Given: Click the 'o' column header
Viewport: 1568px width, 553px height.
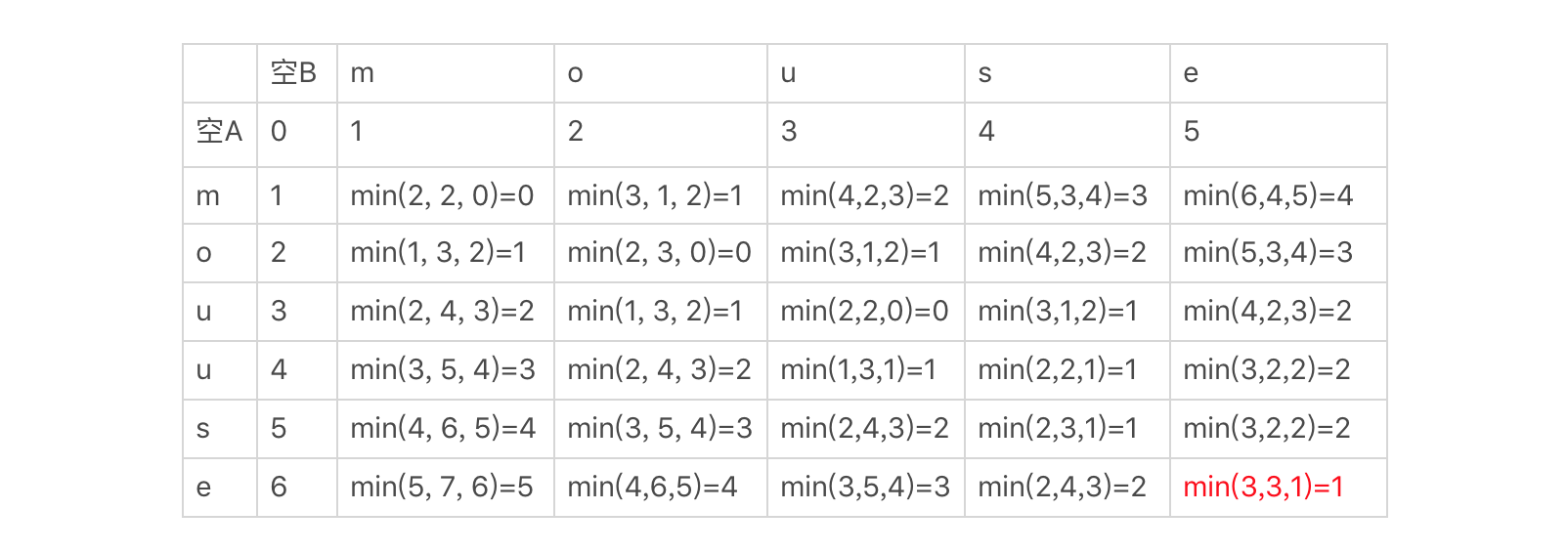Looking at the screenshot, I should click(x=575, y=73).
